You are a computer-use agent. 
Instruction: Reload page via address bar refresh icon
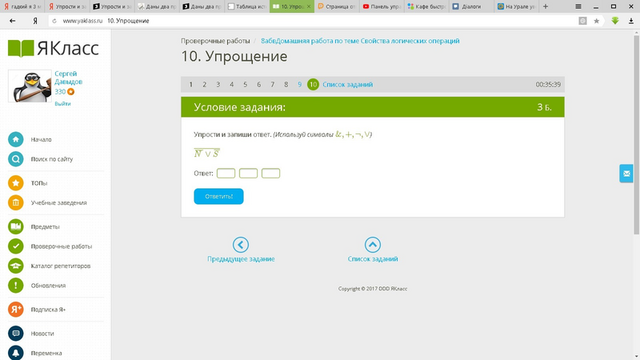[x=54, y=21]
